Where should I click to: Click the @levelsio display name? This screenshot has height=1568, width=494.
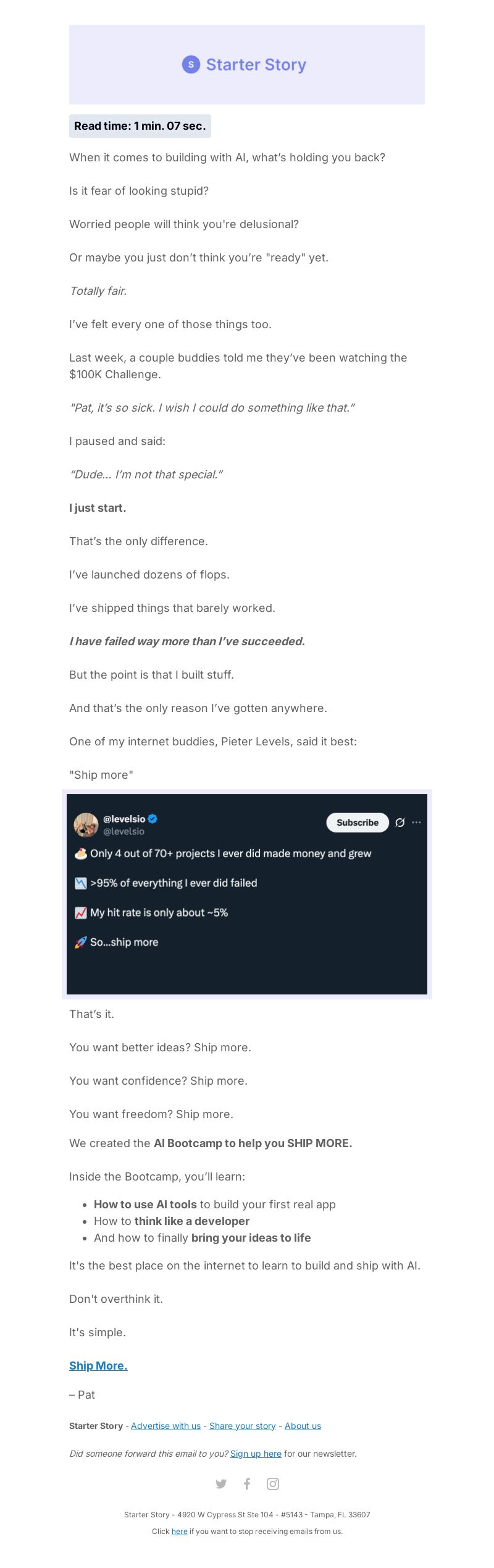coord(124,819)
